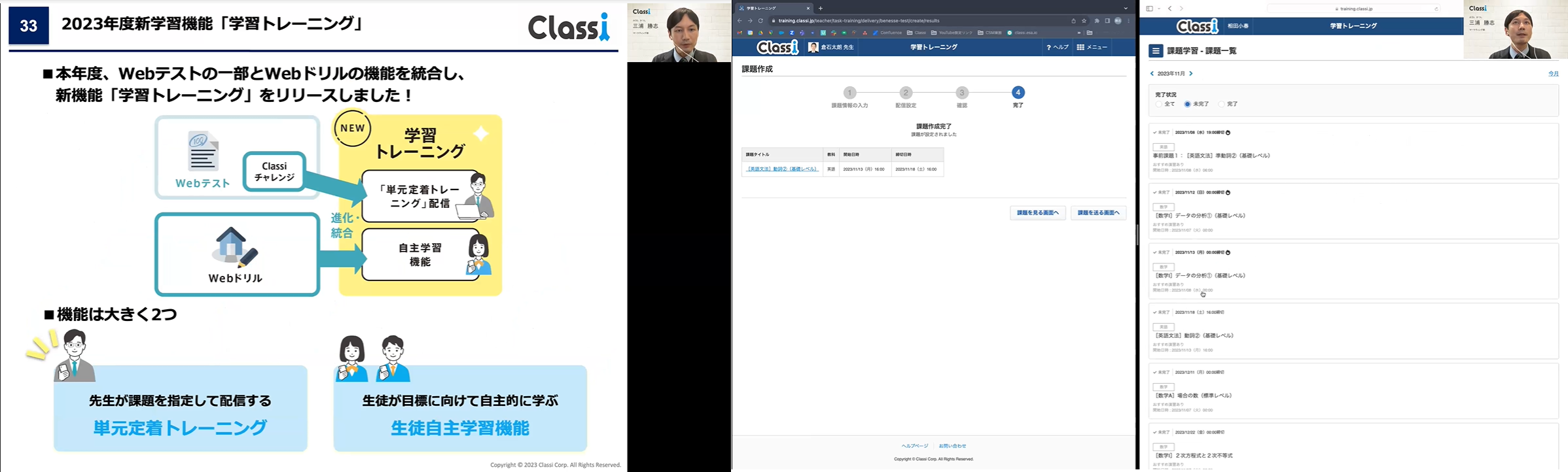Click 倉石太朗 先生 profile avatar

pyautogui.click(x=813, y=47)
